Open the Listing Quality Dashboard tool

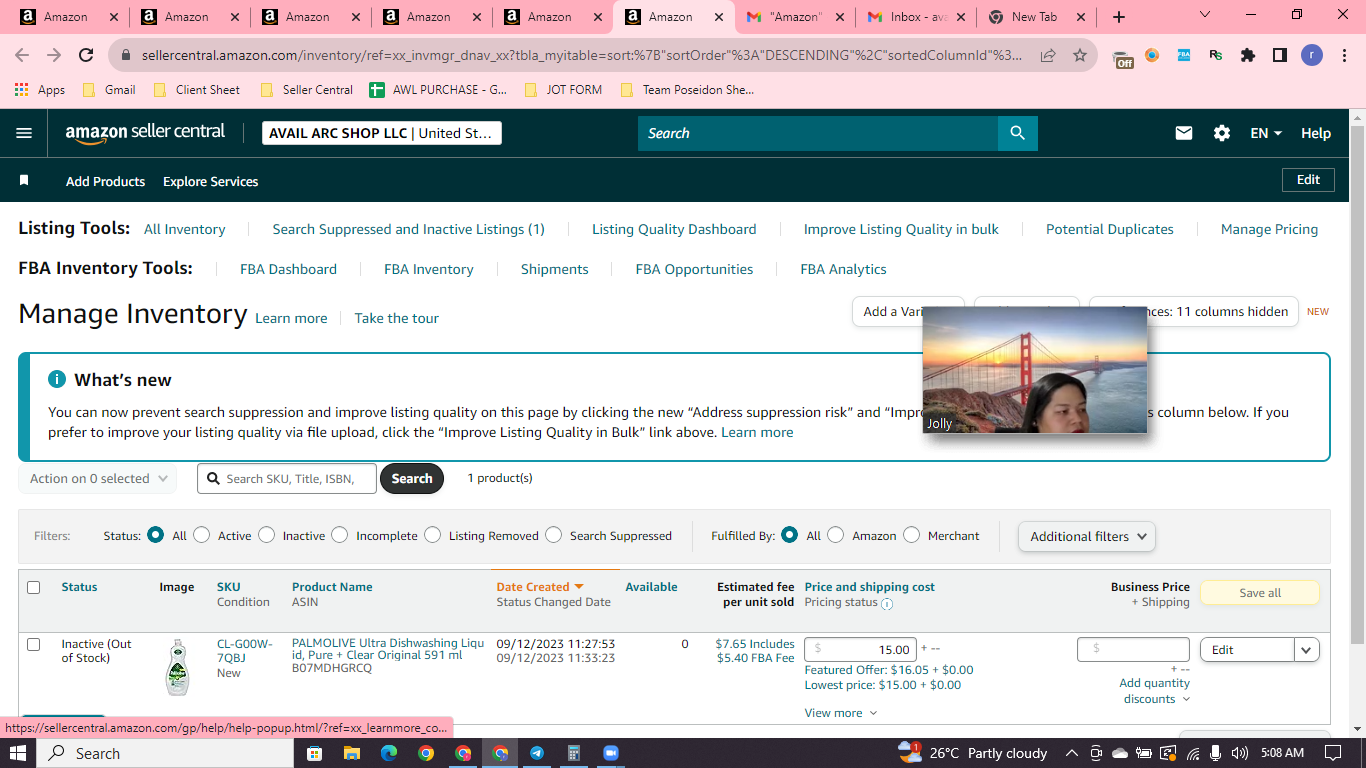coord(674,229)
